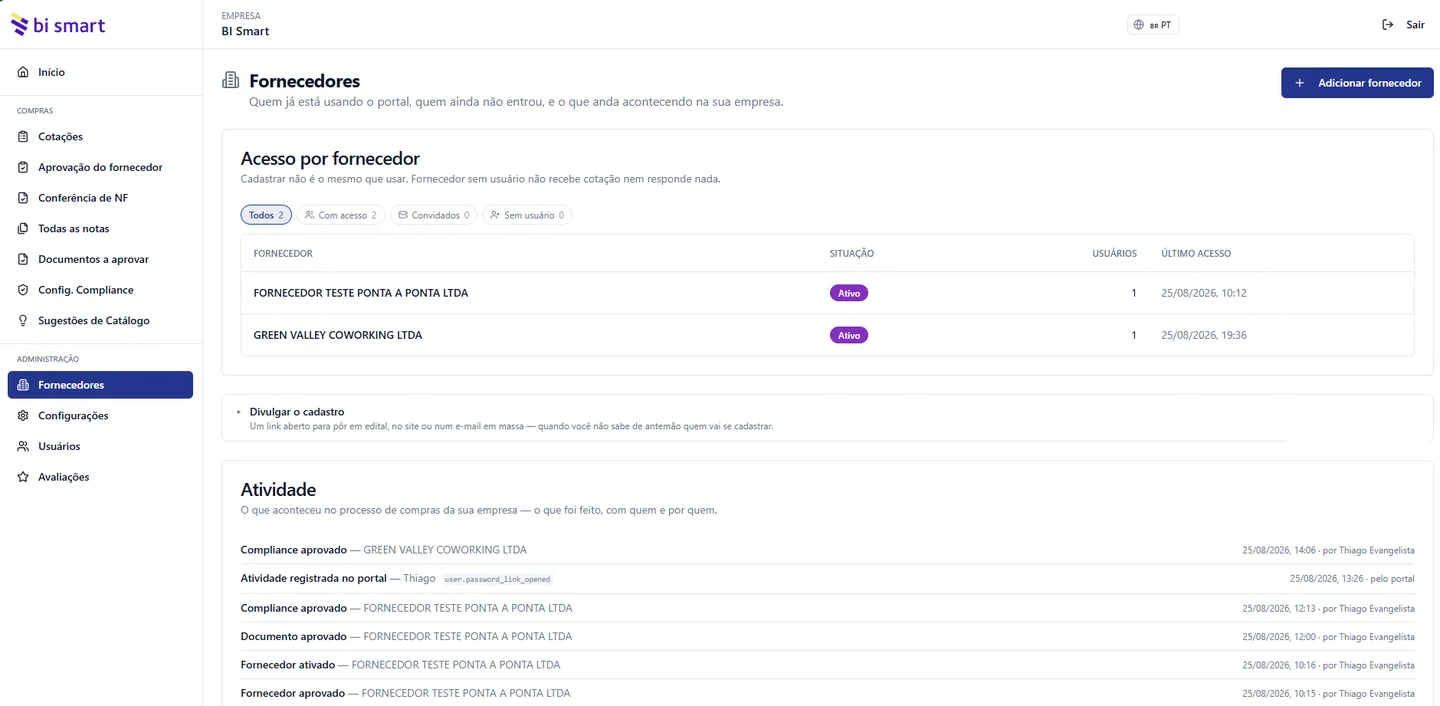Click the globe icon in language selector

point(1138,25)
